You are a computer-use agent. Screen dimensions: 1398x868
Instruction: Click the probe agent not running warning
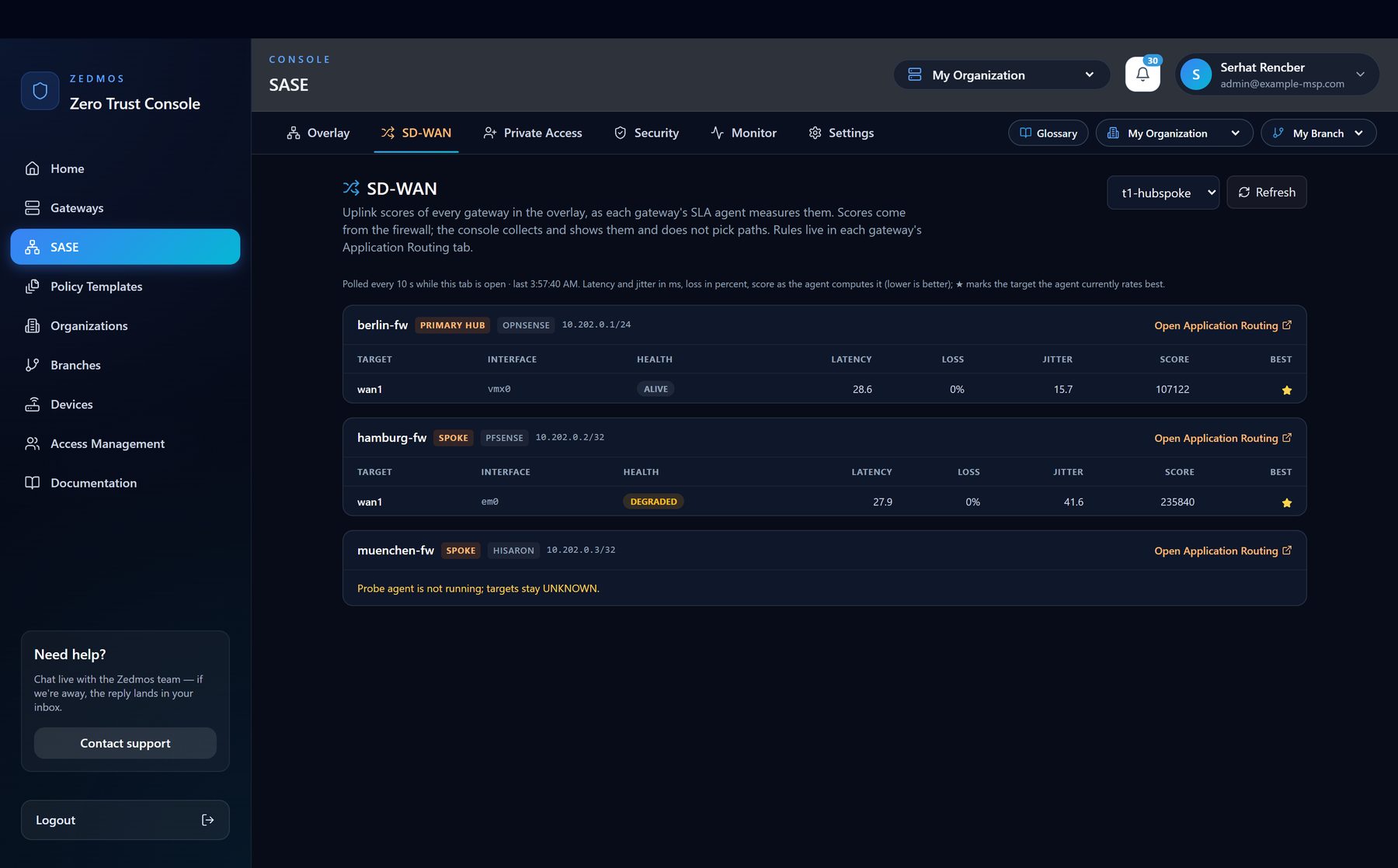click(x=478, y=589)
